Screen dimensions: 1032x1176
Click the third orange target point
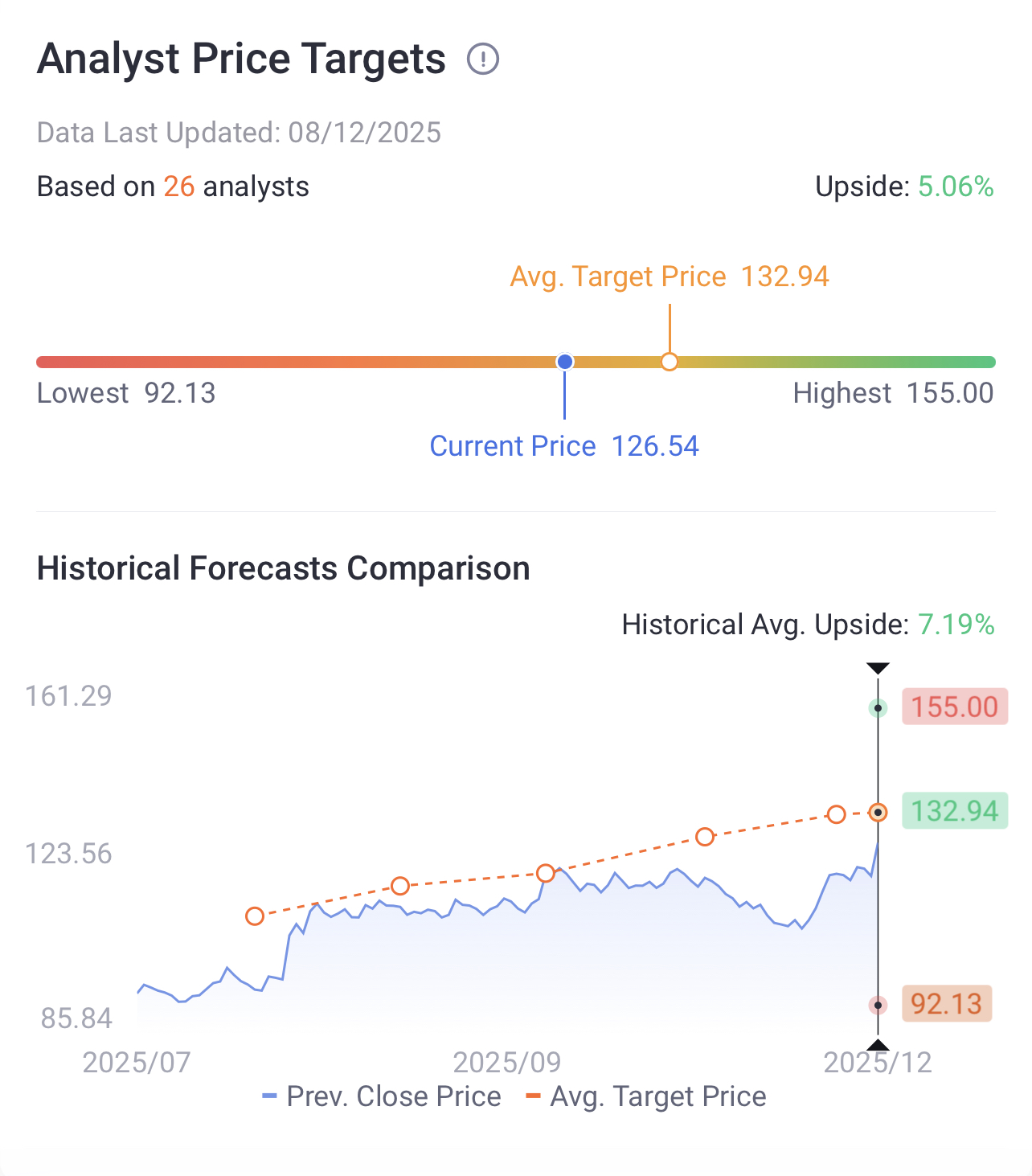click(x=546, y=873)
